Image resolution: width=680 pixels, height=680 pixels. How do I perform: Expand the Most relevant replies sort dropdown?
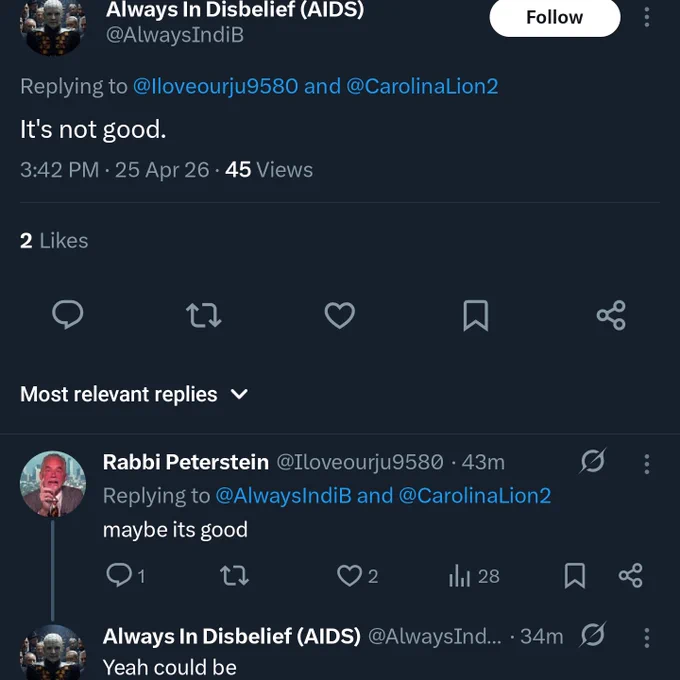(x=134, y=394)
